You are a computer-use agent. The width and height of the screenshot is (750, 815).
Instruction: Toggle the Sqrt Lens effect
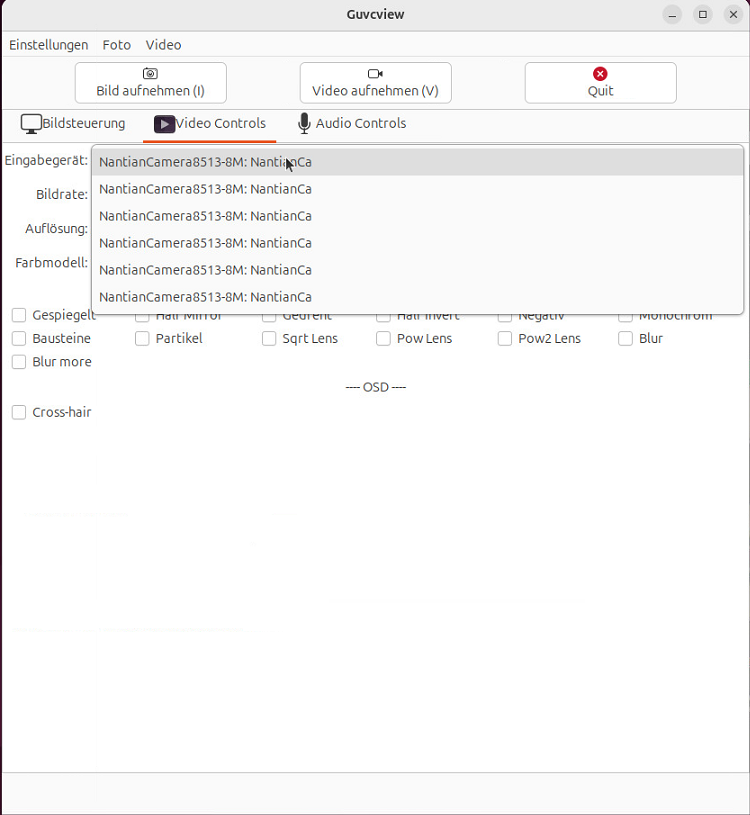pyautogui.click(x=269, y=338)
